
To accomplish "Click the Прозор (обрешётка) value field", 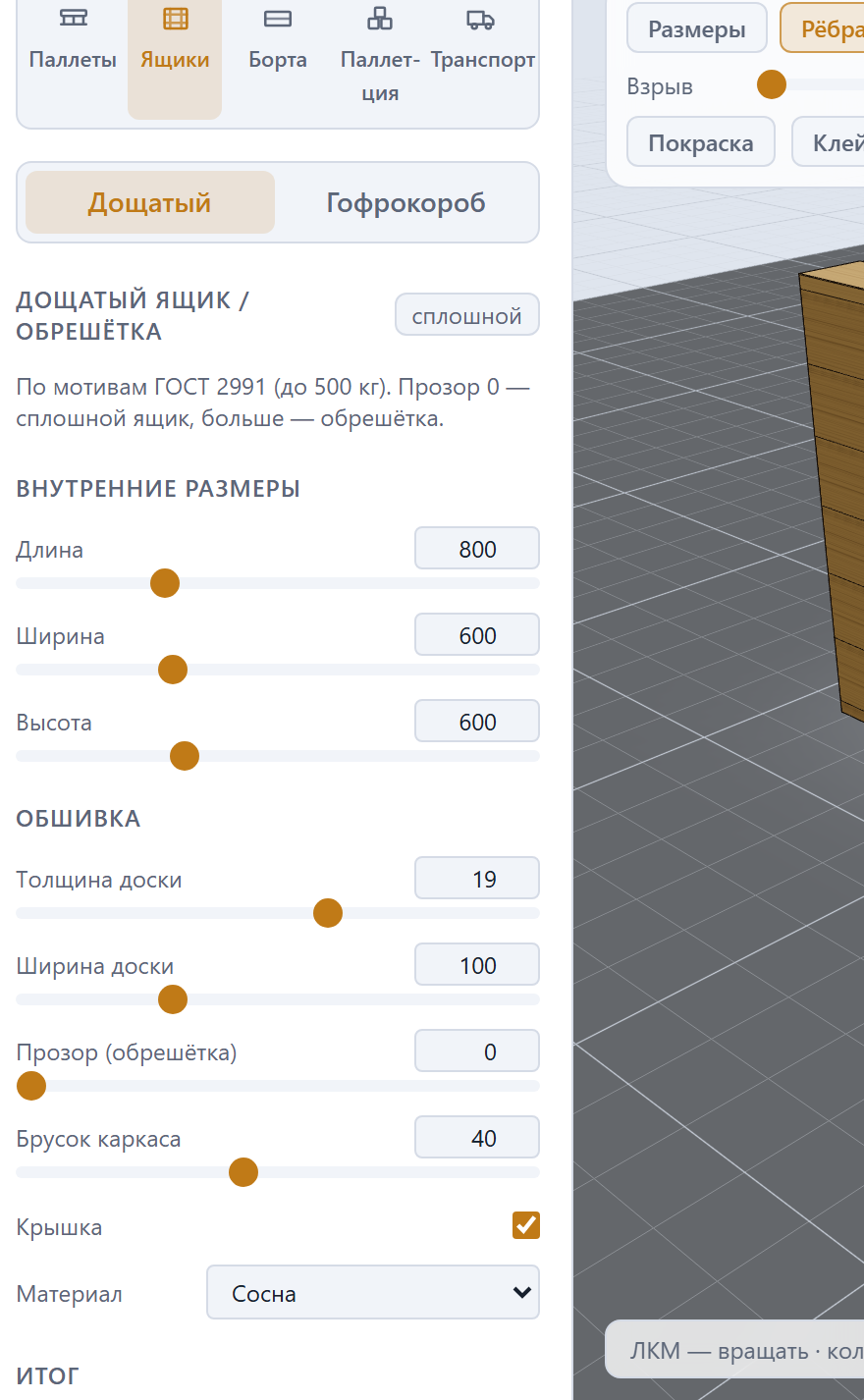I will coord(477,1051).
